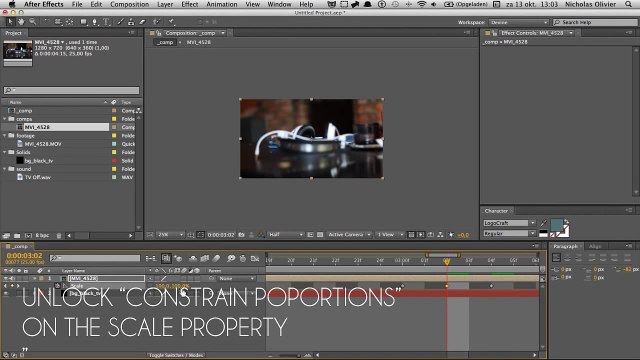Hide the MVI_4528 layer video eye
Viewport: 640px width, 360px height.
tap(6, 278)
